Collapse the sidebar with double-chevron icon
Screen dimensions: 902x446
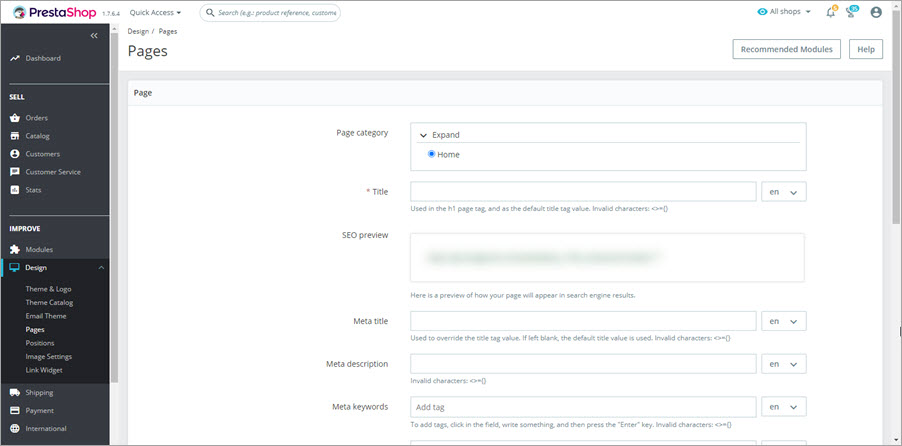(x=94, y=36)
